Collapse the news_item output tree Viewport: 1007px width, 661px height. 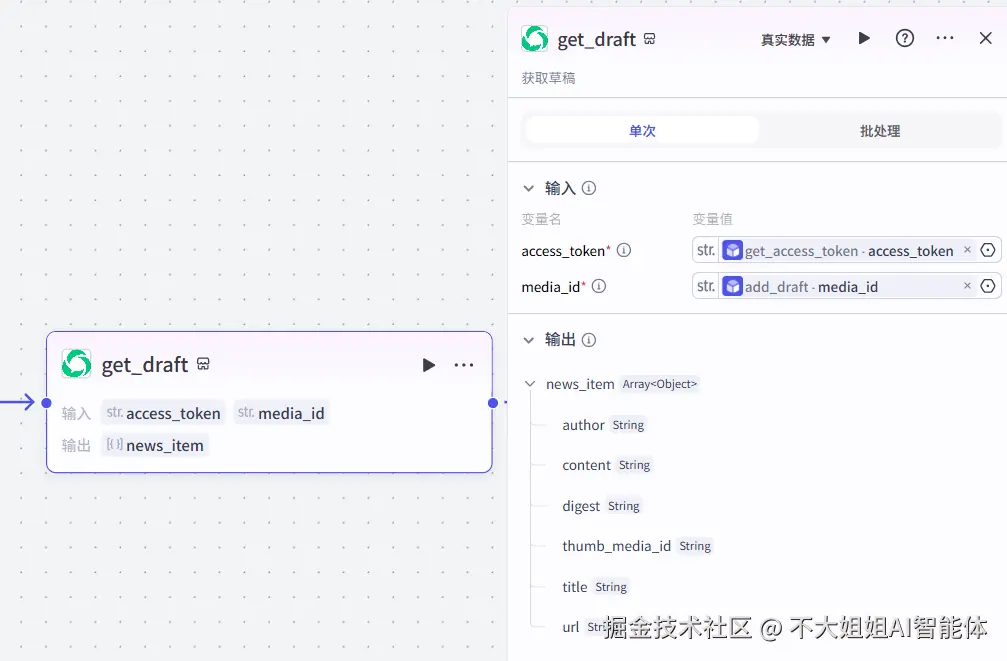[x=530, y=384]
